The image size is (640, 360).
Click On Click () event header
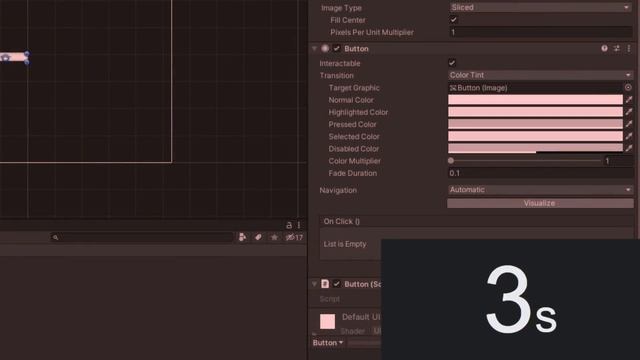click(x=342, y=221)
